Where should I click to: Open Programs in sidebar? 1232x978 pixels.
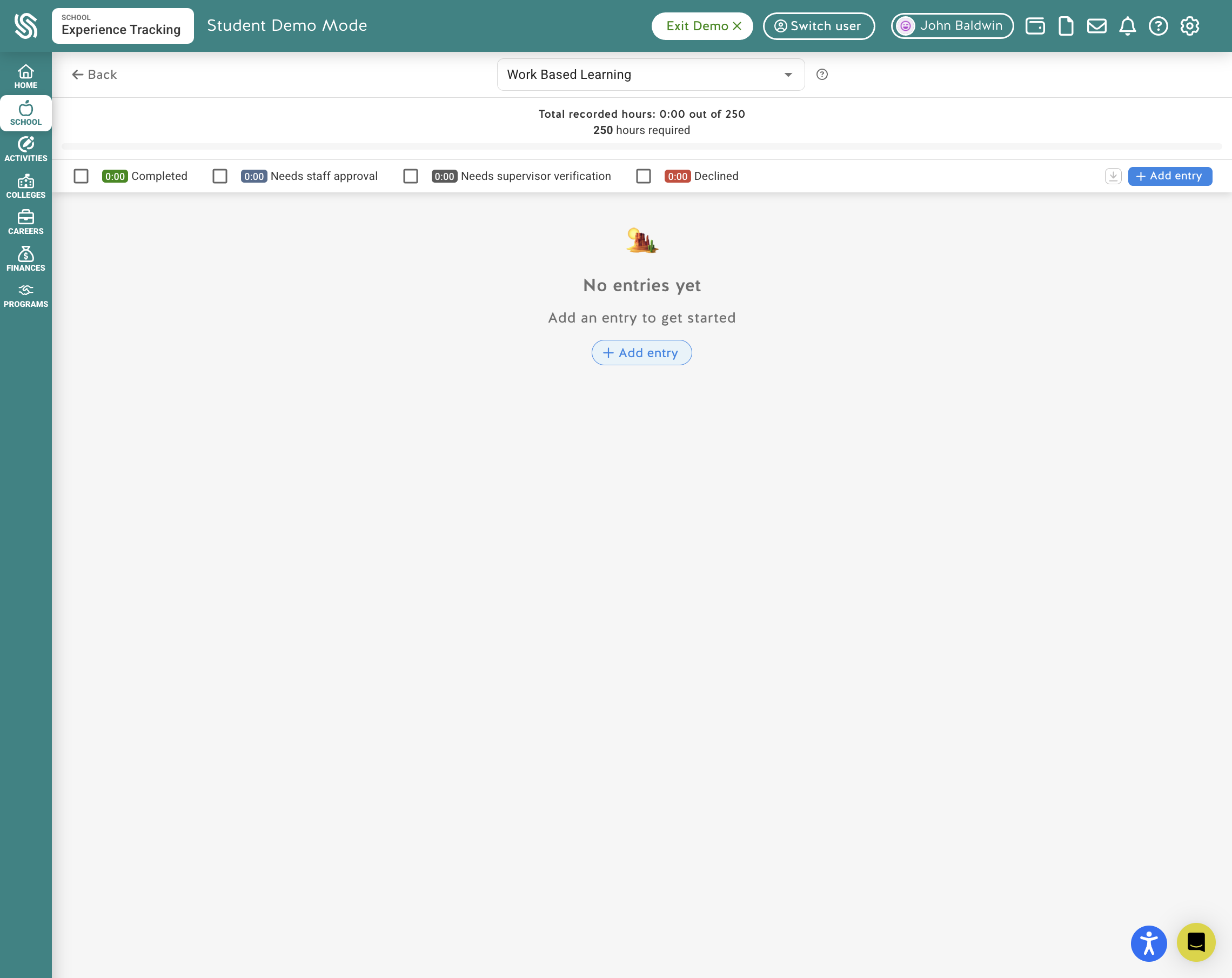26,296
